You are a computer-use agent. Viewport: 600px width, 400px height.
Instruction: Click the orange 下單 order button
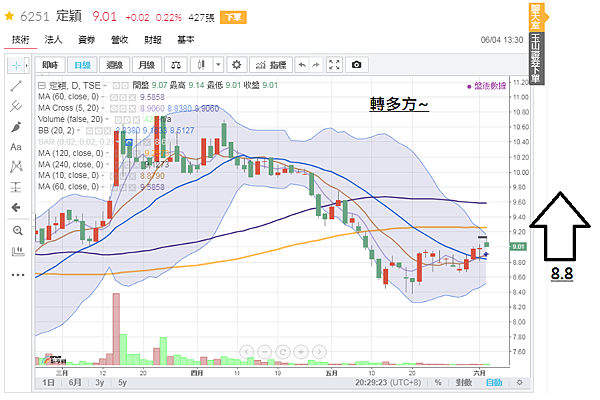click(x=233, y=17)
